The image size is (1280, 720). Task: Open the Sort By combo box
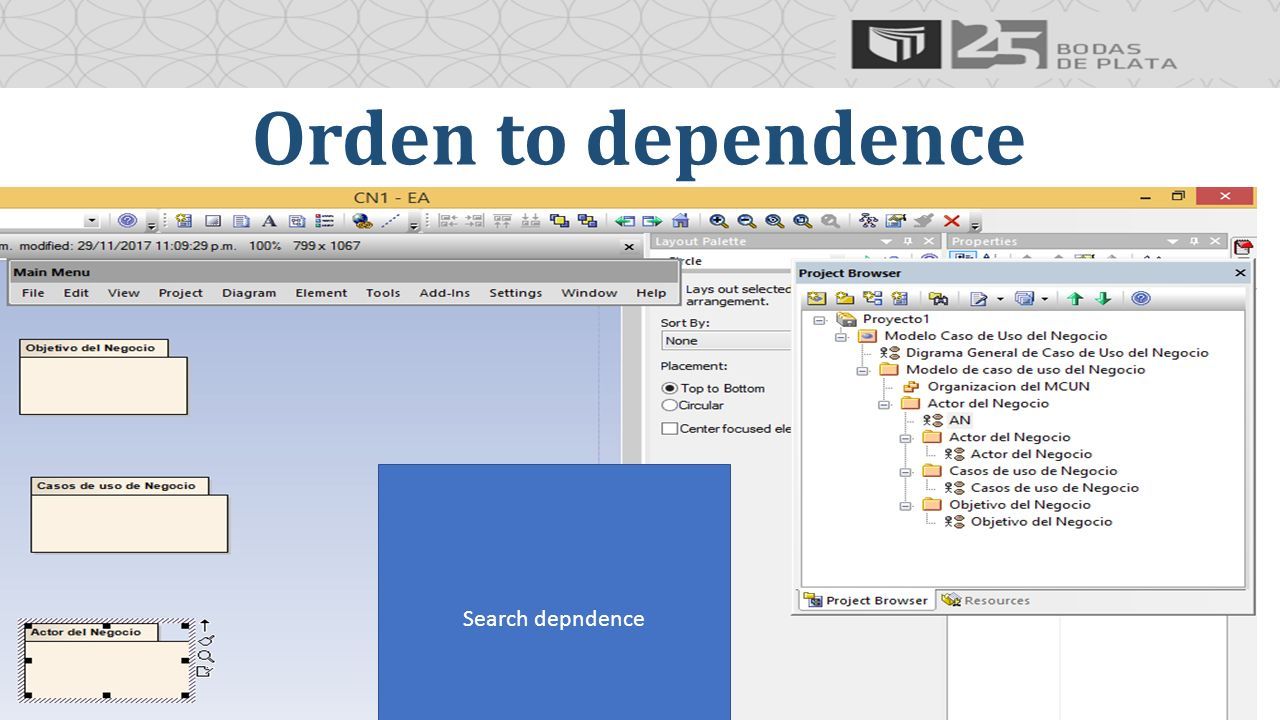pos(726,340)
